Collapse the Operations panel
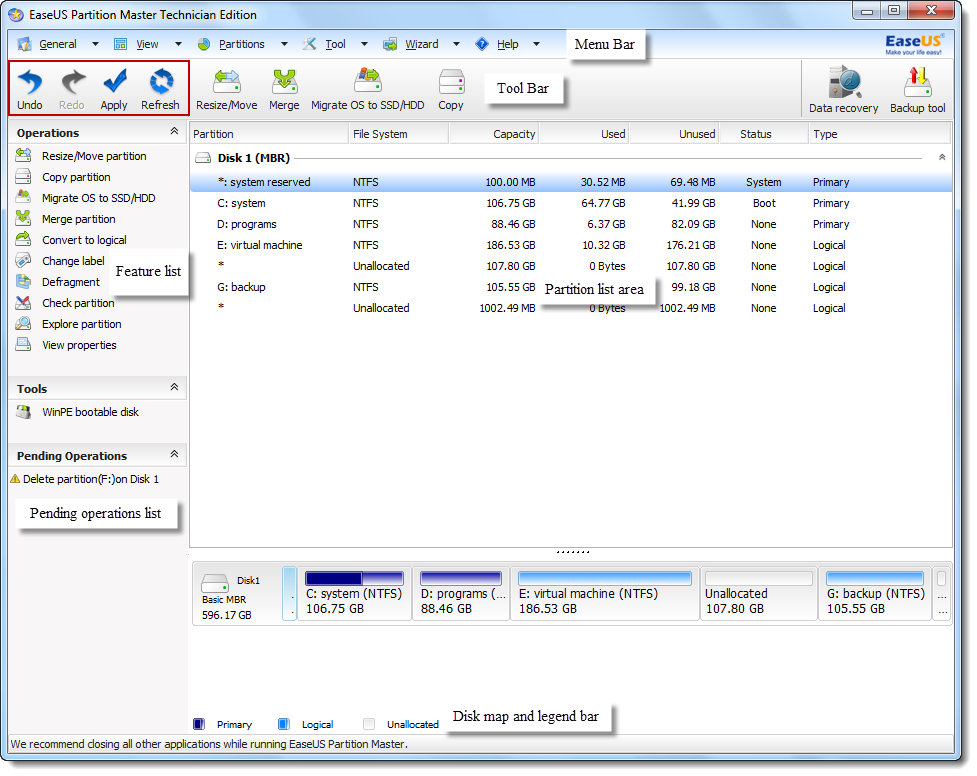The height and width of the screenshot is (776, 977). tap(174, 132)
